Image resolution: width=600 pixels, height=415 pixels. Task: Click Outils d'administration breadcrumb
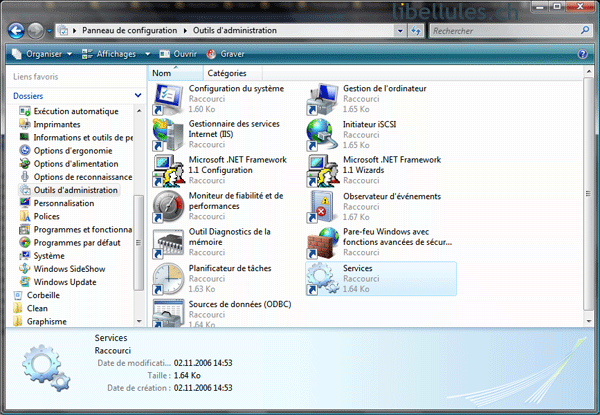[235, 30]
